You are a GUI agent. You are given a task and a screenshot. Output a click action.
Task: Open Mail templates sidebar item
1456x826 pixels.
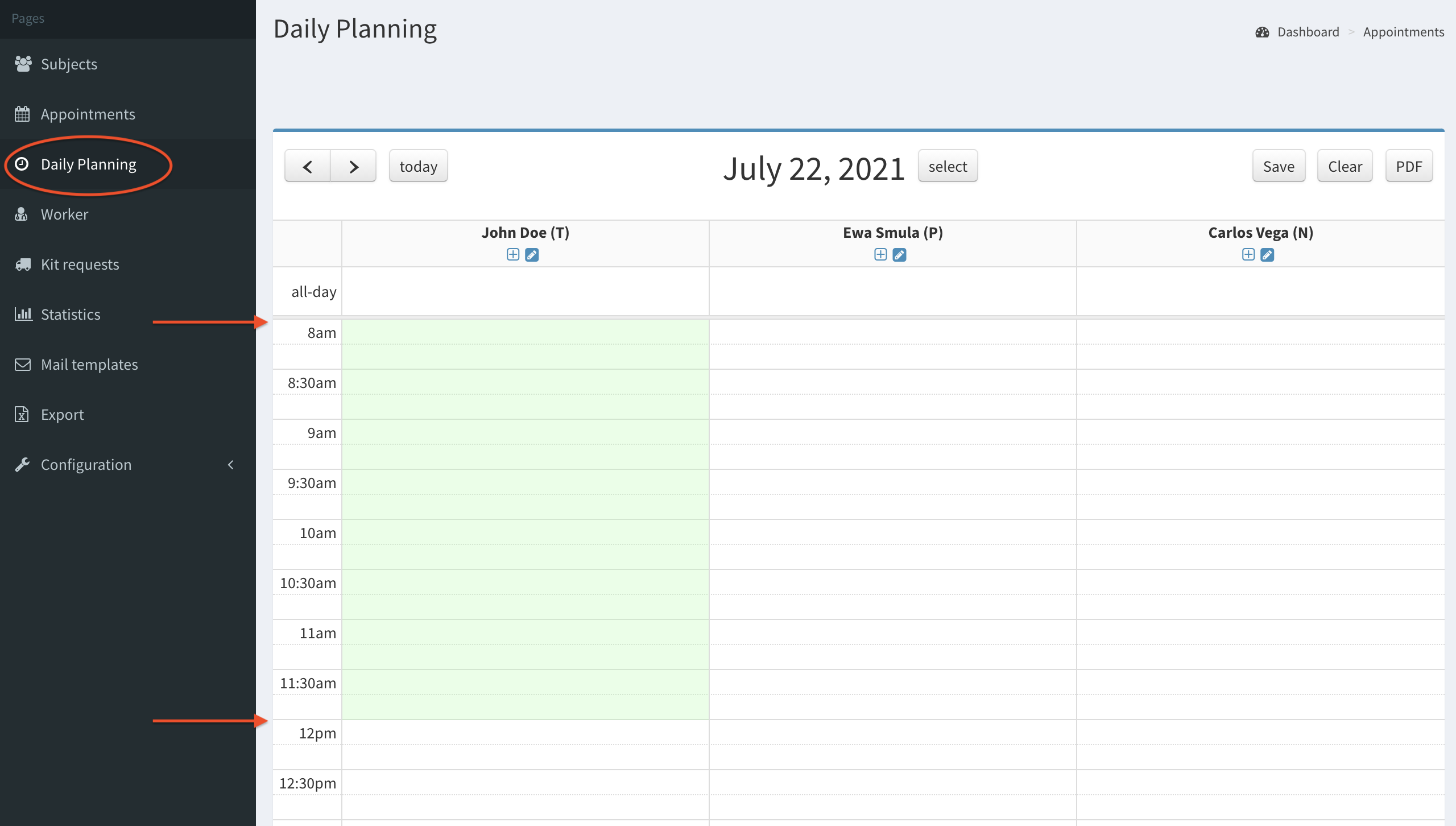coord(89,365)
